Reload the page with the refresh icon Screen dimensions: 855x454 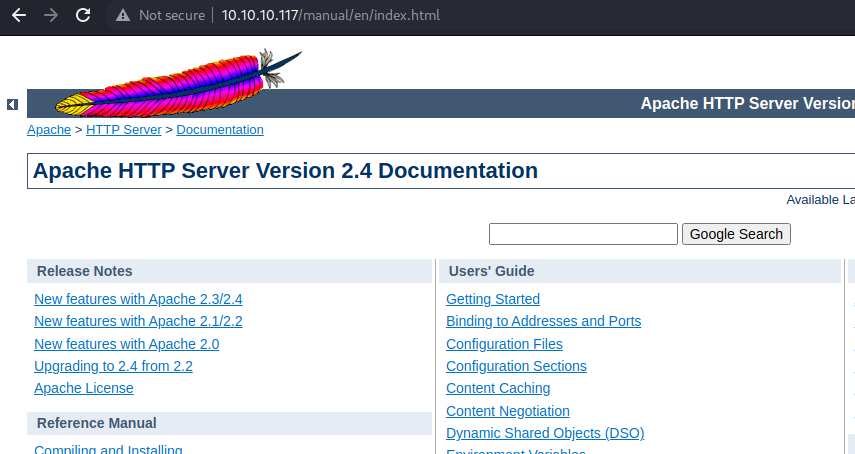point(83,15)
